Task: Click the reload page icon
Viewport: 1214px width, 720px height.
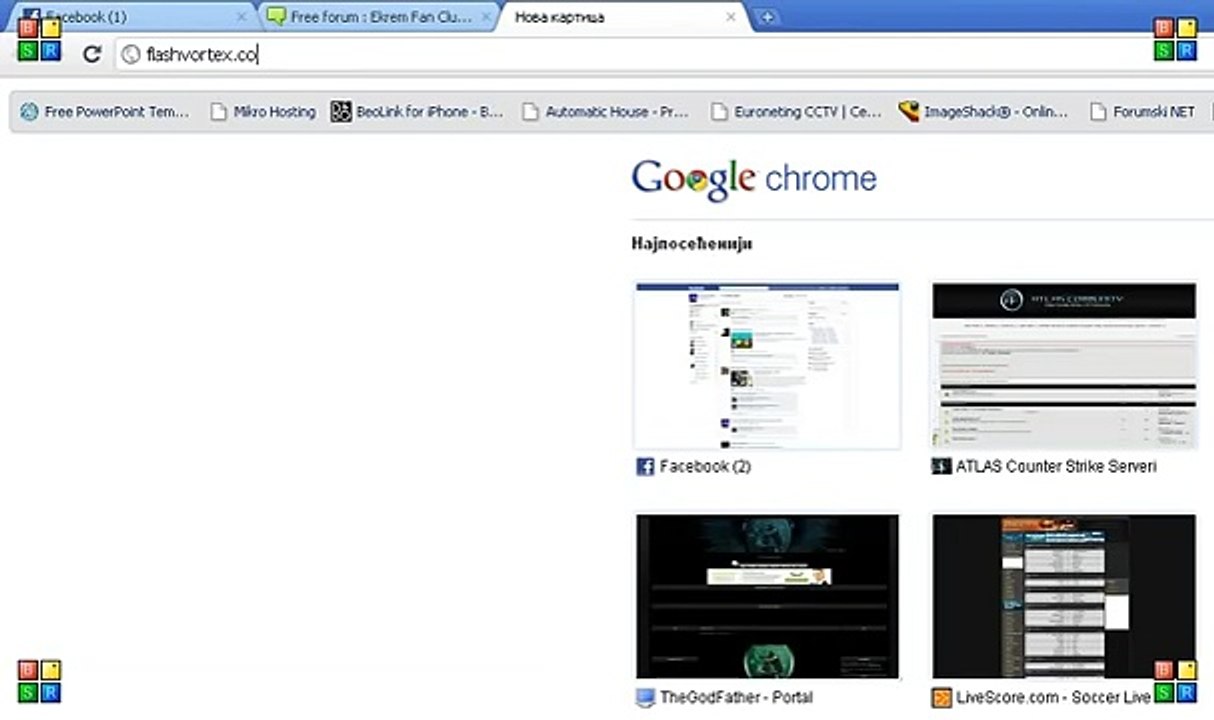Action: (x=92, y=55)
